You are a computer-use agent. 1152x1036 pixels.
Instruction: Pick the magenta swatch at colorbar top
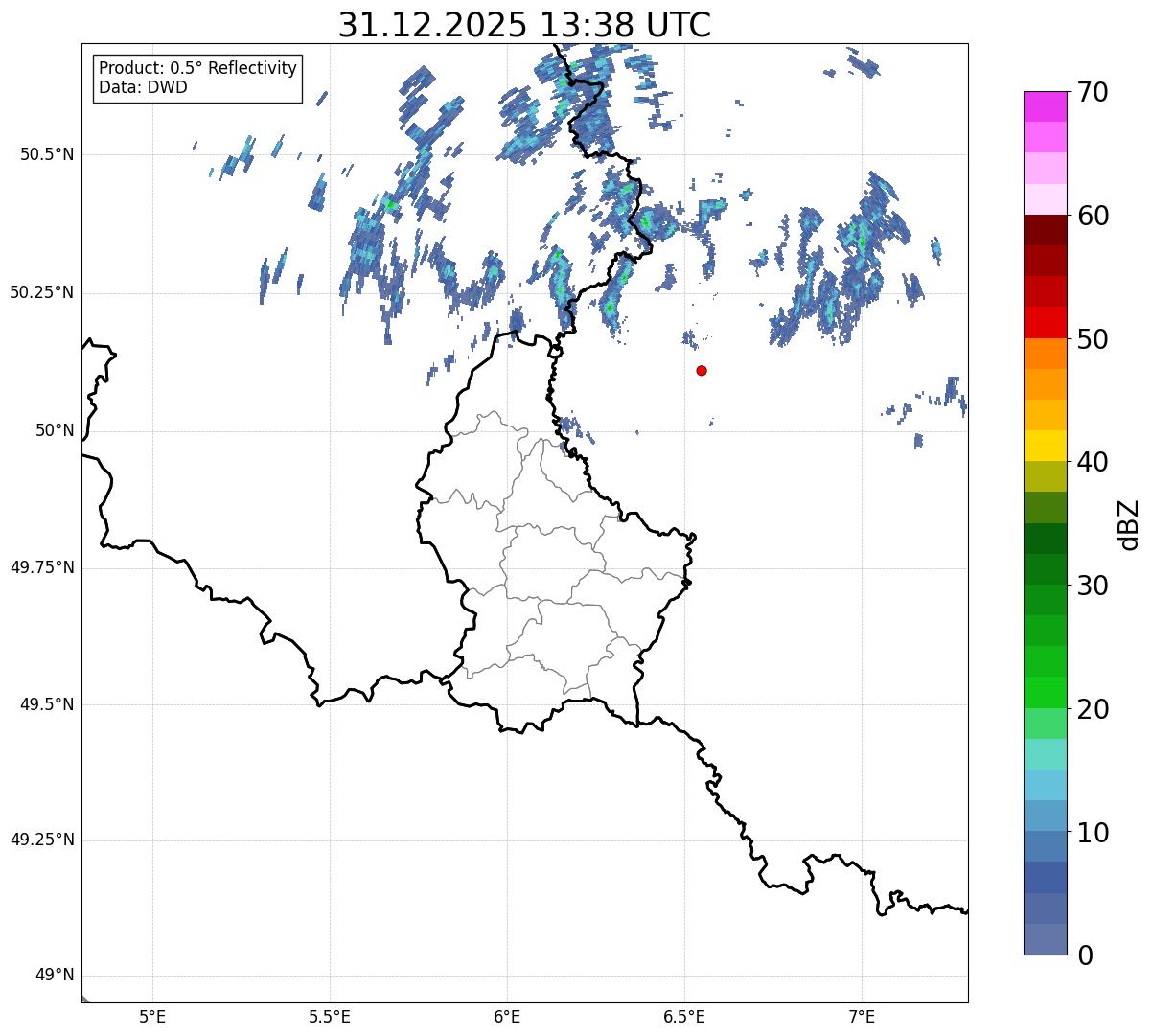[x=1045, y=106]
